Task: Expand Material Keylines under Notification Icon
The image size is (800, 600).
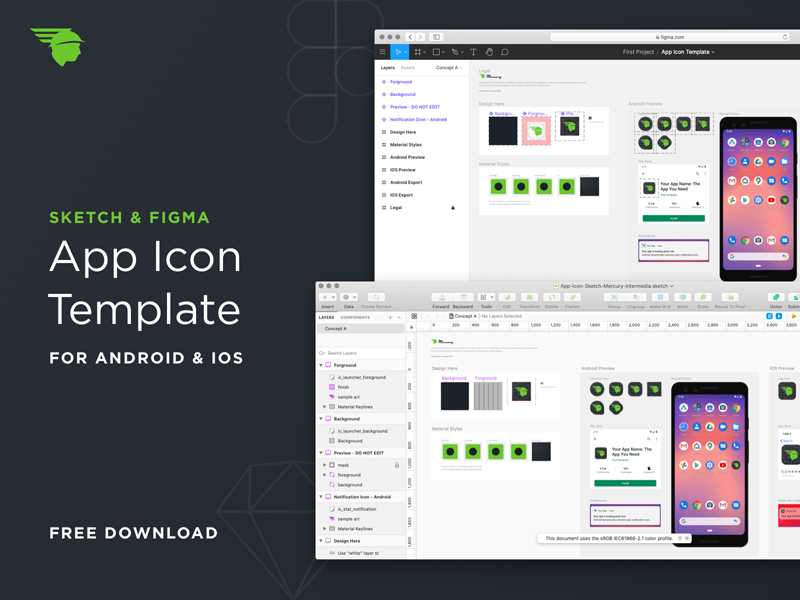Action: pos(325,528)
